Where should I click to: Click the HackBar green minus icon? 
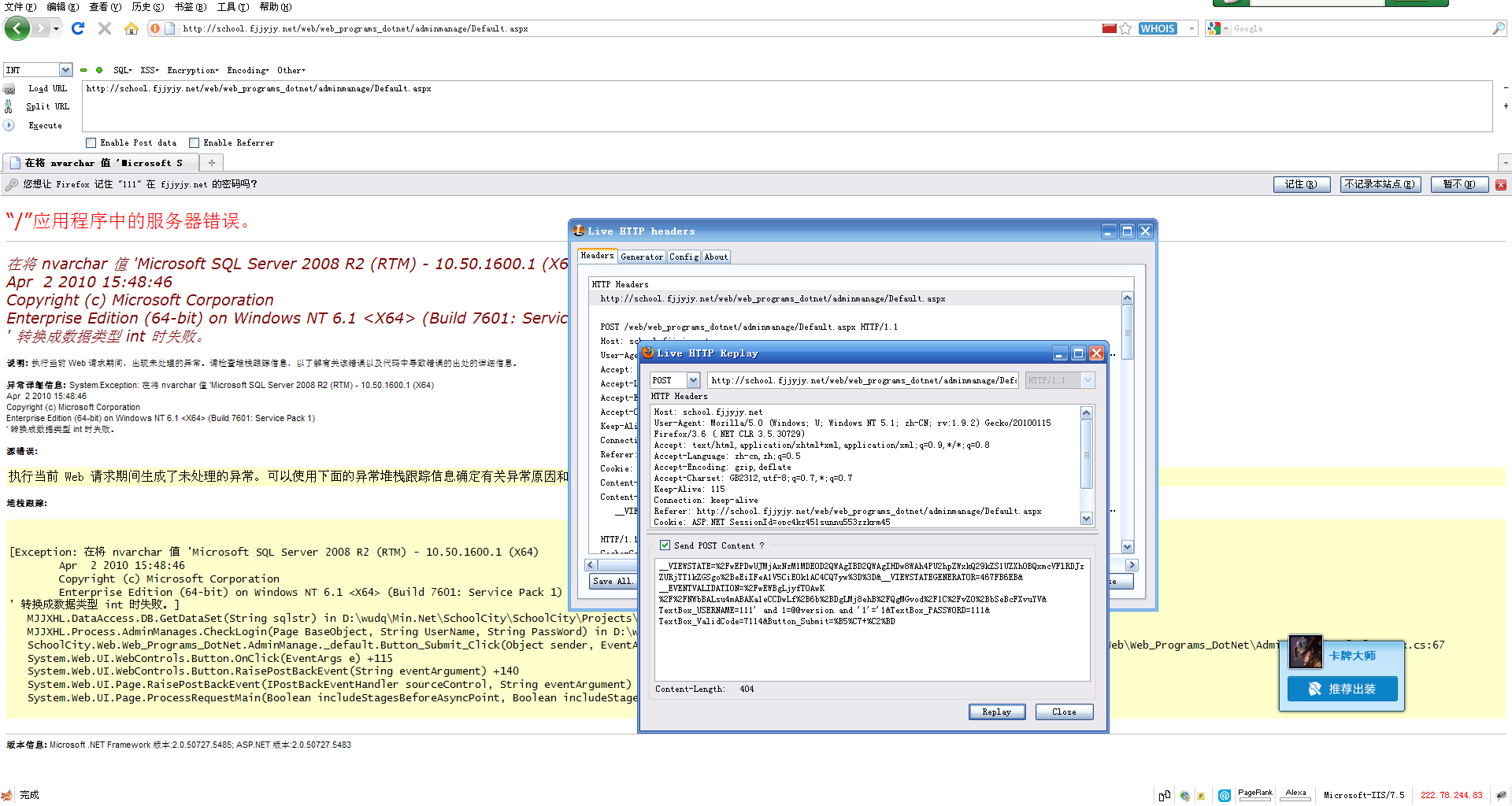[83, 70]
